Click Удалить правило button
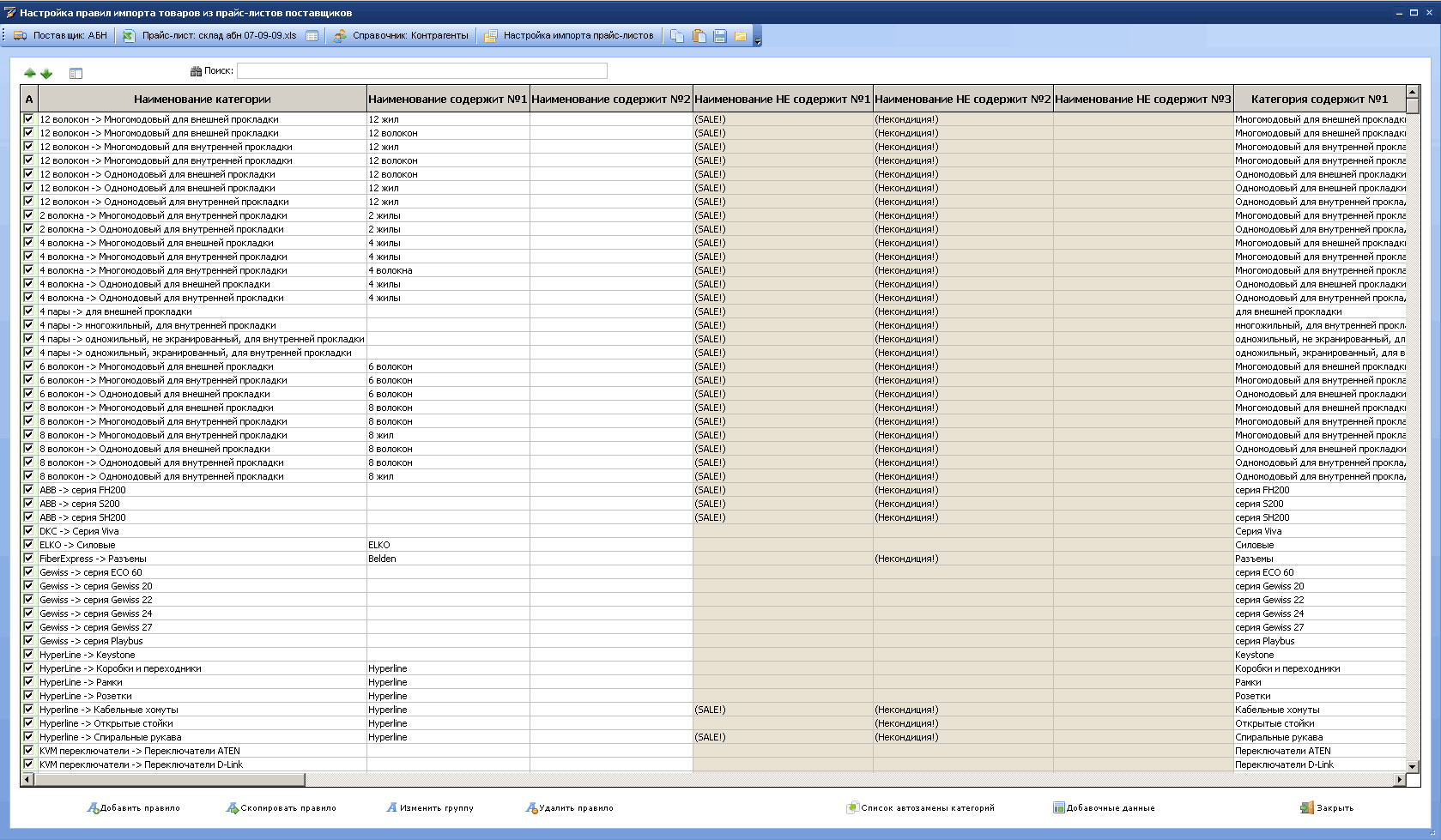The image size is (1441, 840). click(x=570, y=807)
